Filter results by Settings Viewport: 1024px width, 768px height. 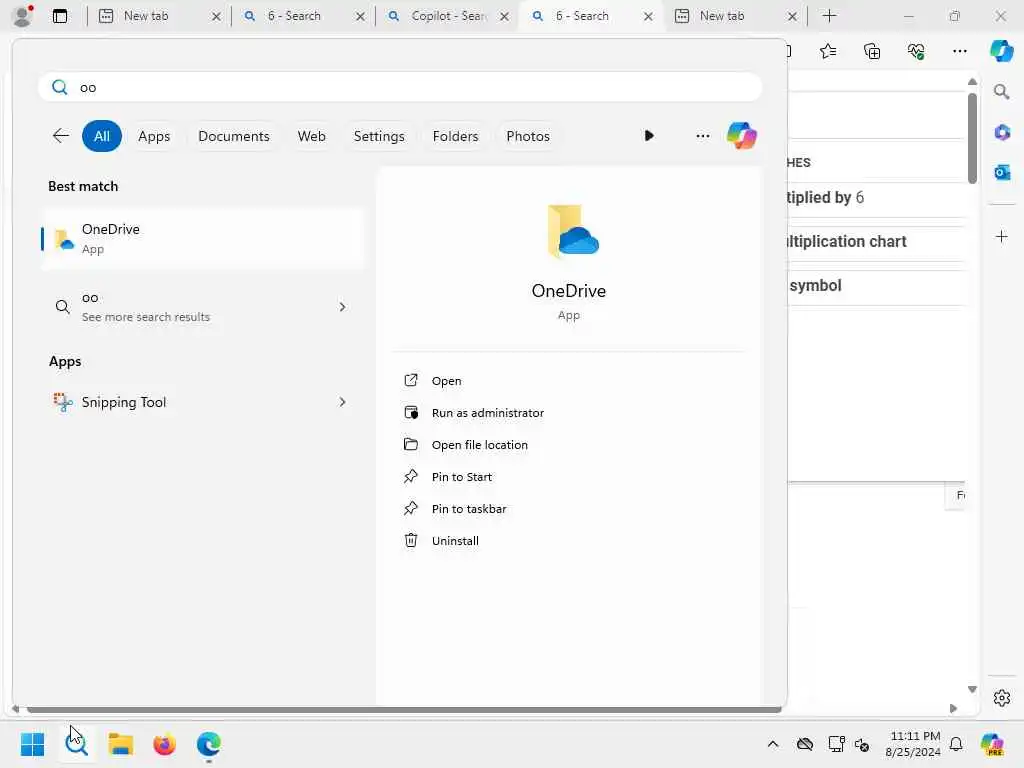point(379,136)
